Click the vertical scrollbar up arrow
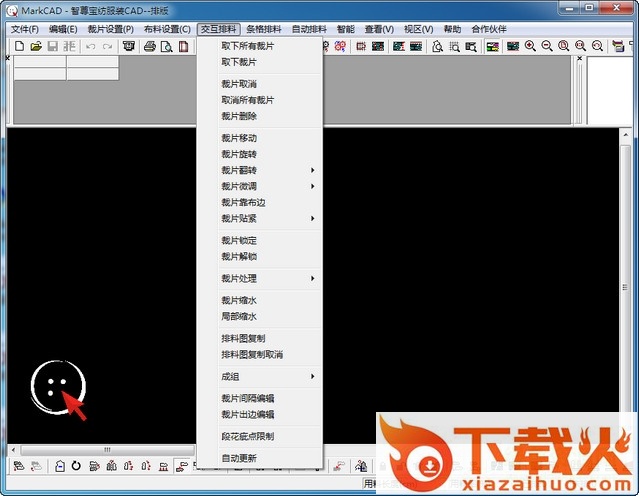This screenshot has width=639, height=496. coord(626,134)
